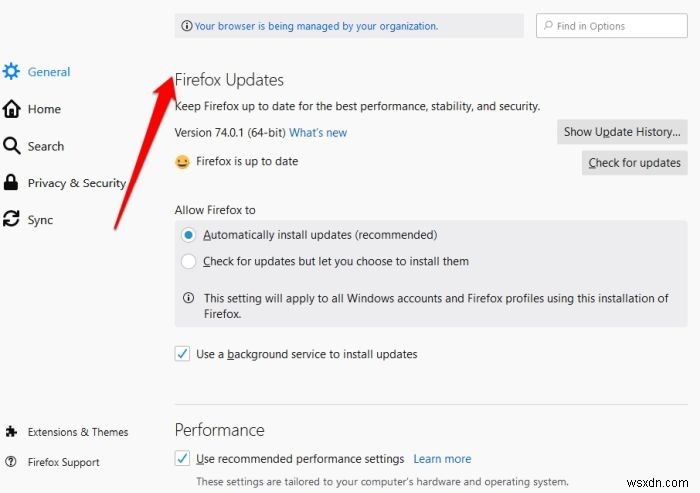700x493 pixels.
Task: Click Check for updates button
Action: tap(634, 163)
